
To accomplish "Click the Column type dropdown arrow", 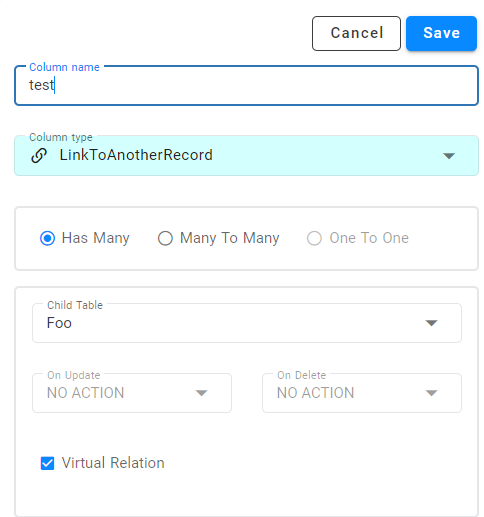I will (449, 156).
